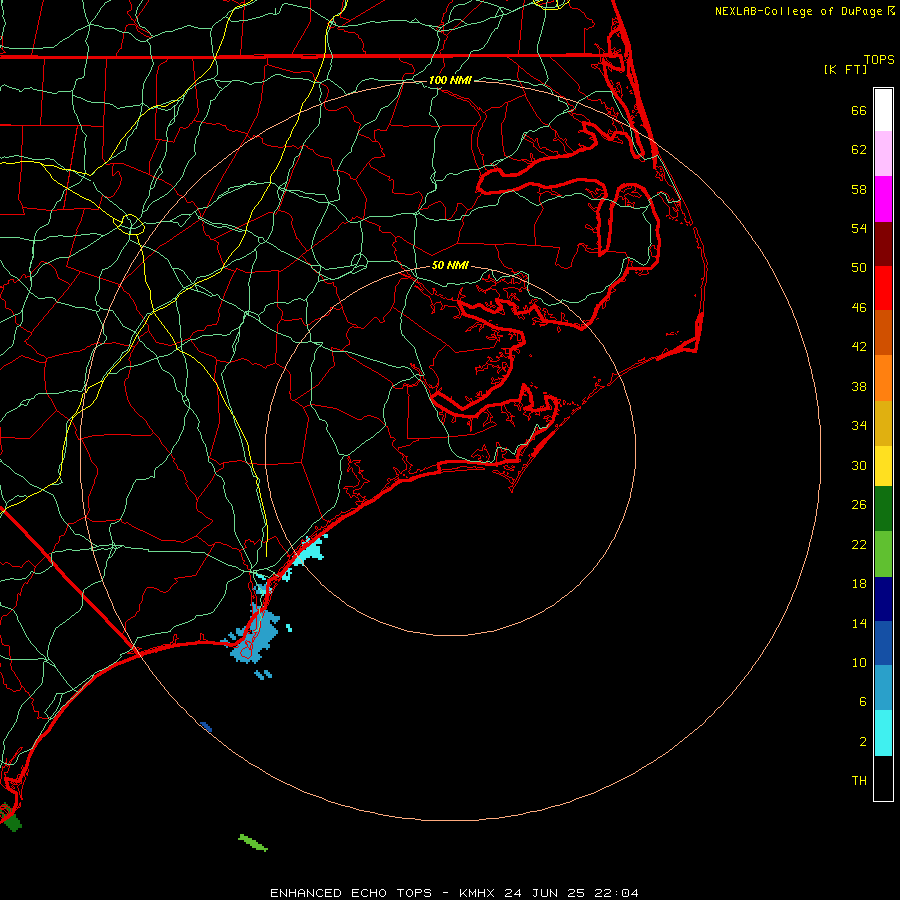Click the 'TH' legend label

[x=859, y=780]
